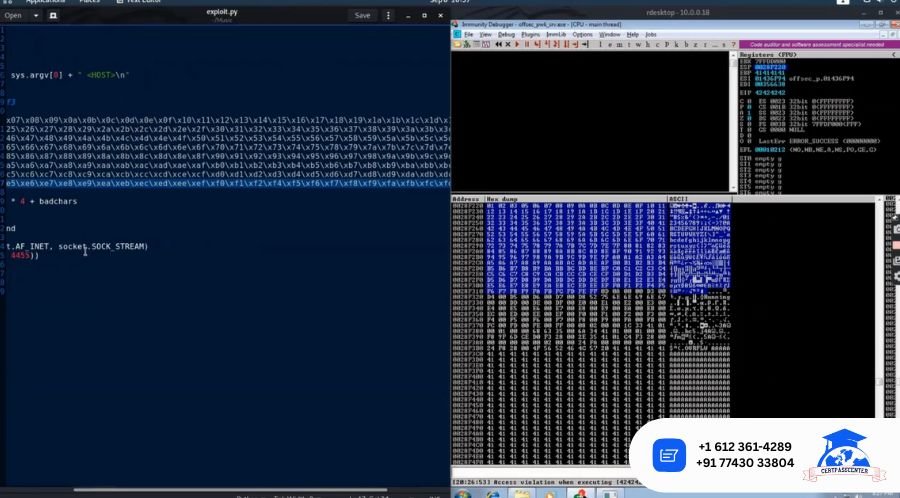Click the Open button in text editor
This screenshot has width=900, height=498.
(x=13, y=15)
